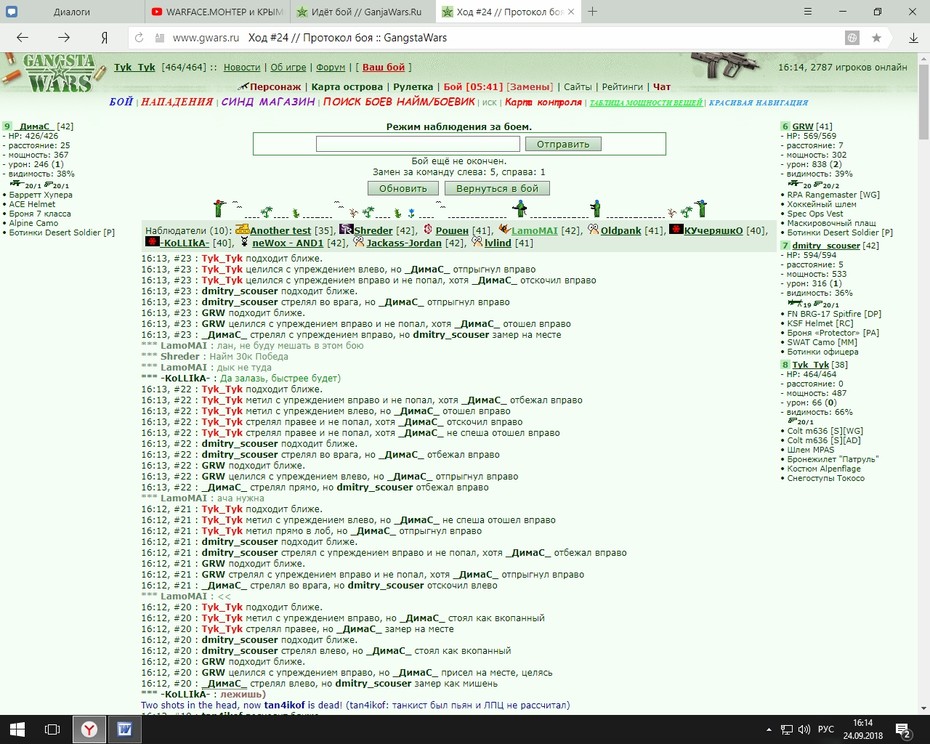The height and width of the screenshot is (744, 930).
Task: Open the volume control in the tray
Action: 804,730
